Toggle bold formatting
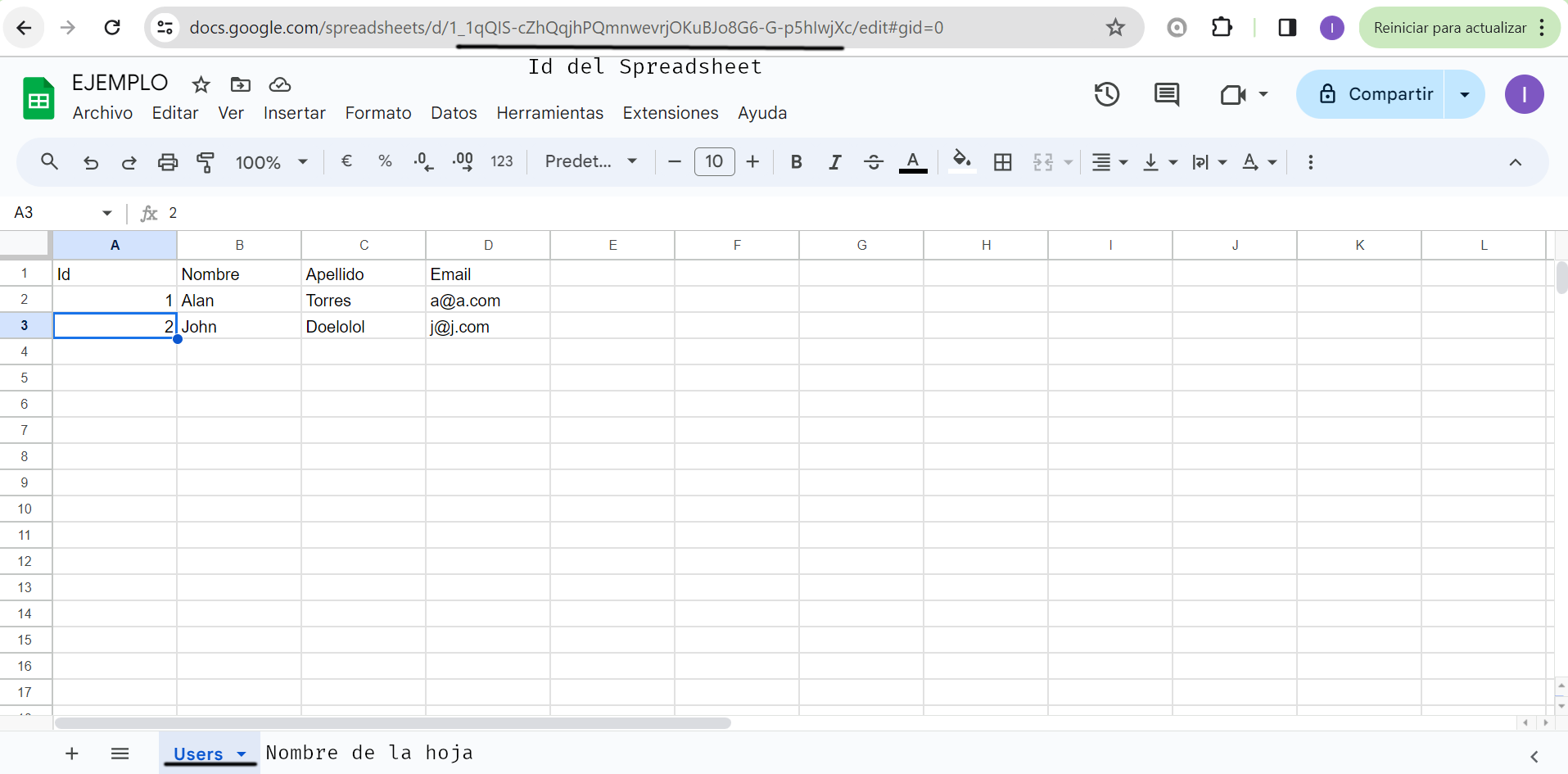1568x774 pixels. coord(796,162)
